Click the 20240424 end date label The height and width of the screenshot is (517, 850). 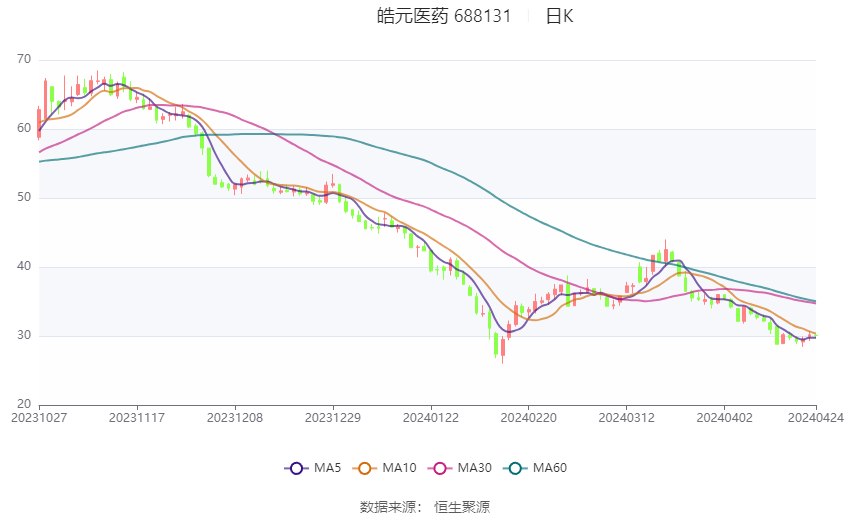pos(815,417)
